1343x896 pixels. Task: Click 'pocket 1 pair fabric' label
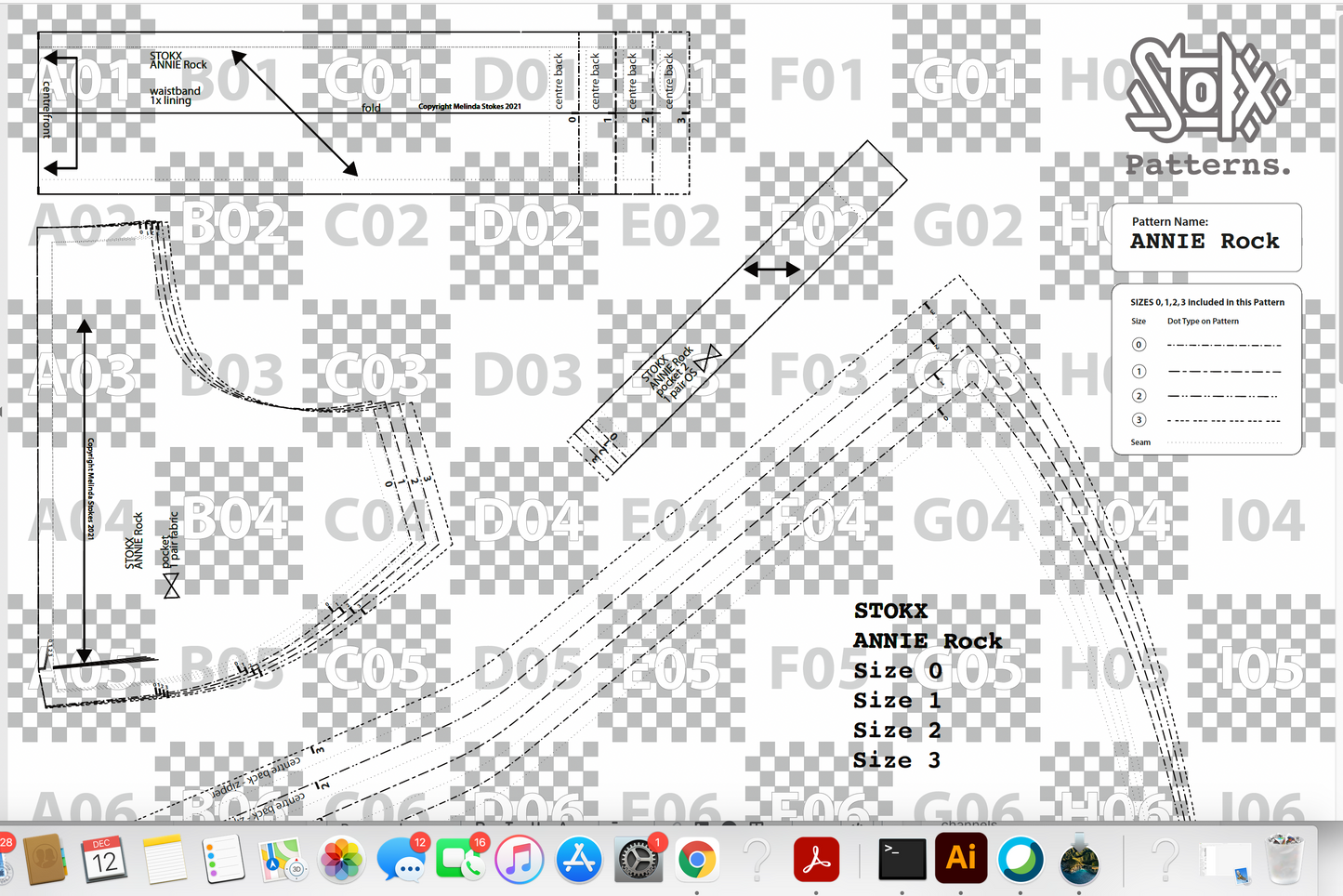[x=171, y=540]
